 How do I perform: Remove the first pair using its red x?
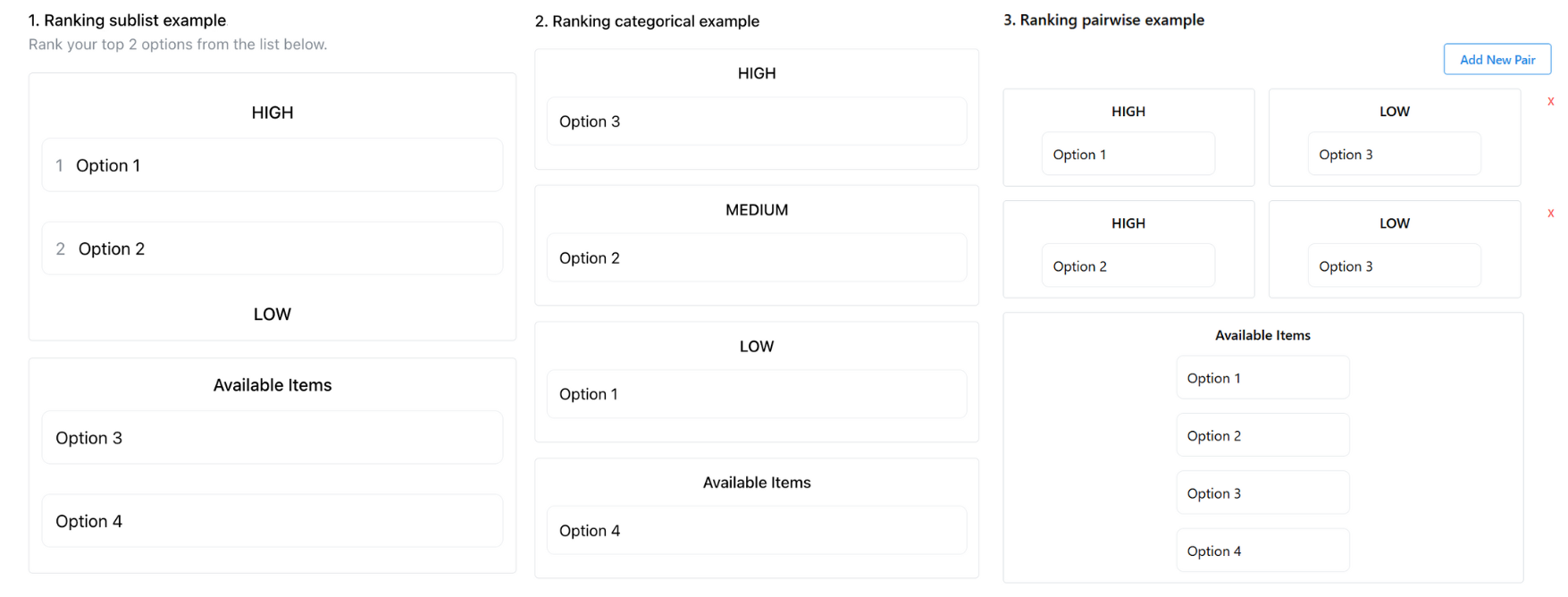coord(1551,101)
